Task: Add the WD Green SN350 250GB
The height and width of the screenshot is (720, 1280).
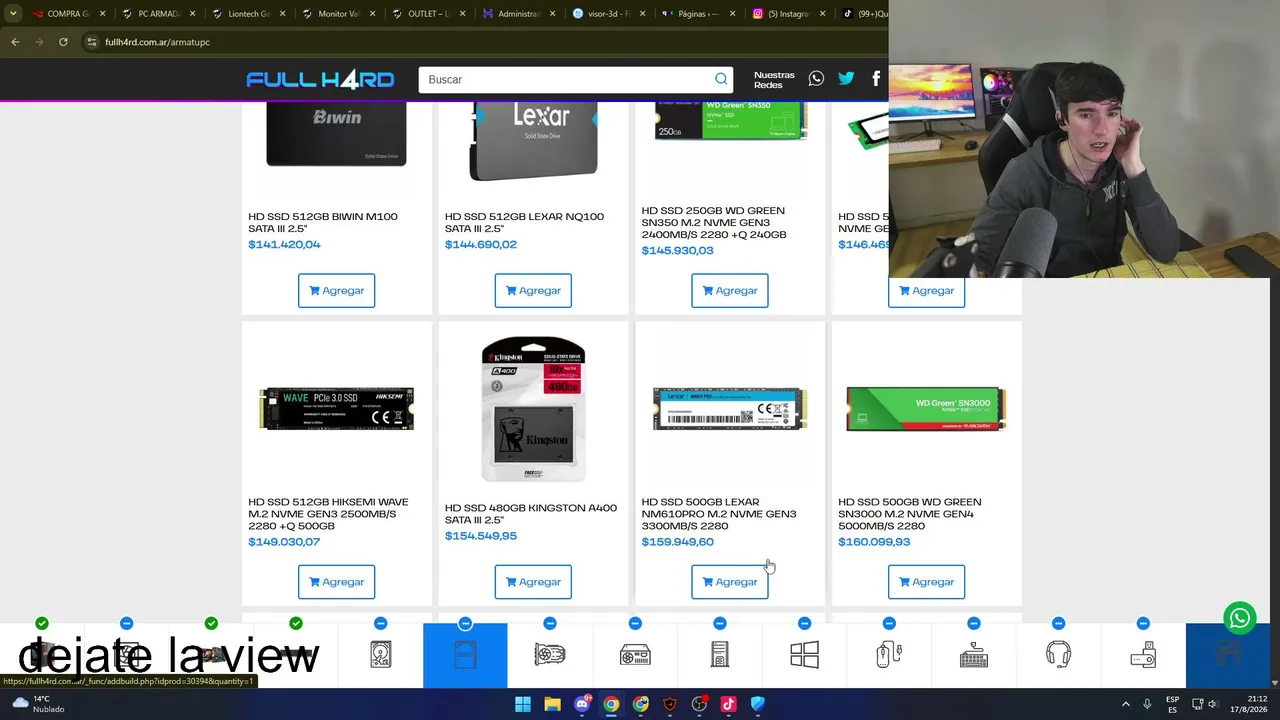Action: (x=730, y=290)
